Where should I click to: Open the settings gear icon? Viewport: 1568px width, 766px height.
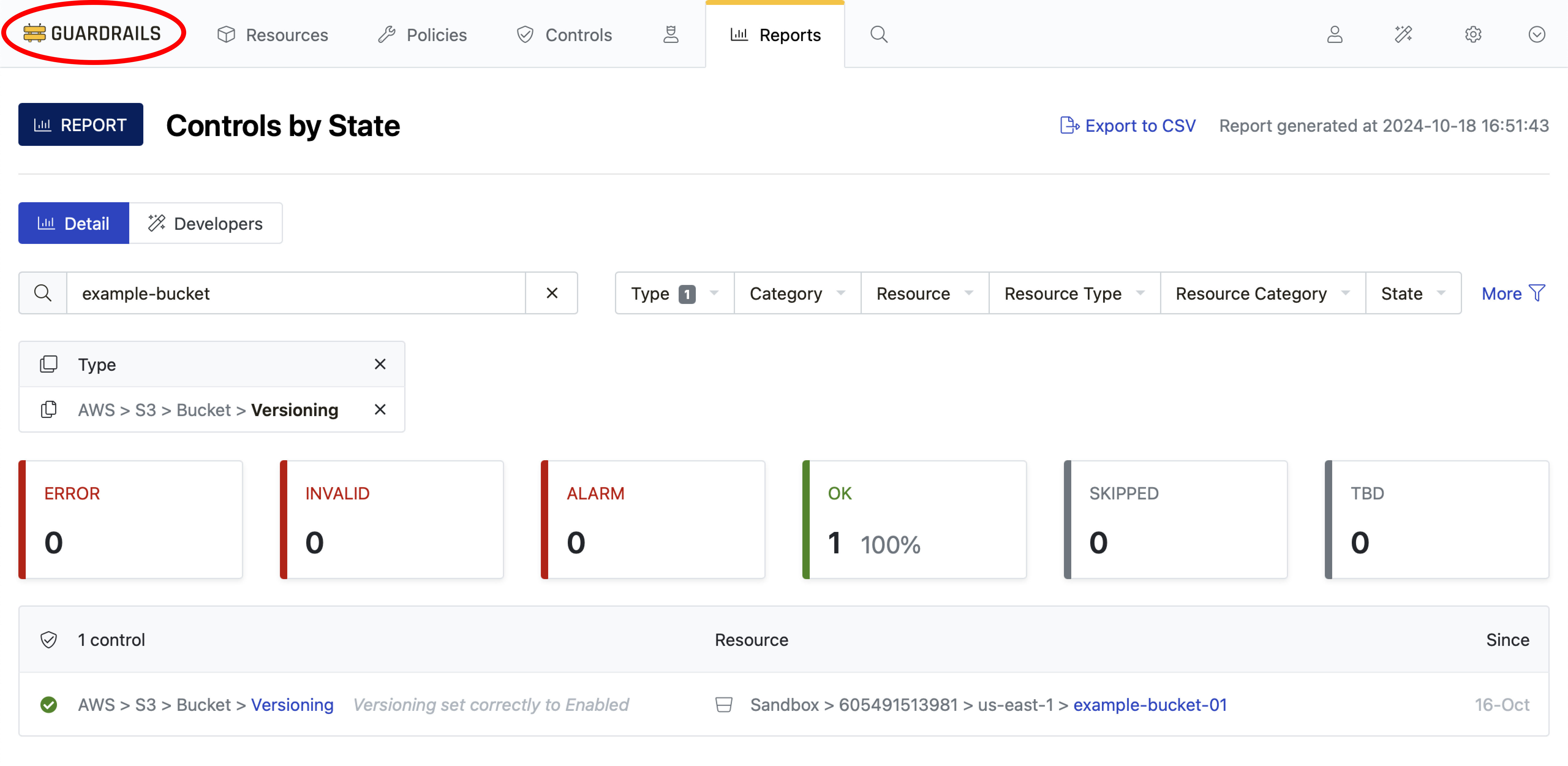pos(1473,35)
